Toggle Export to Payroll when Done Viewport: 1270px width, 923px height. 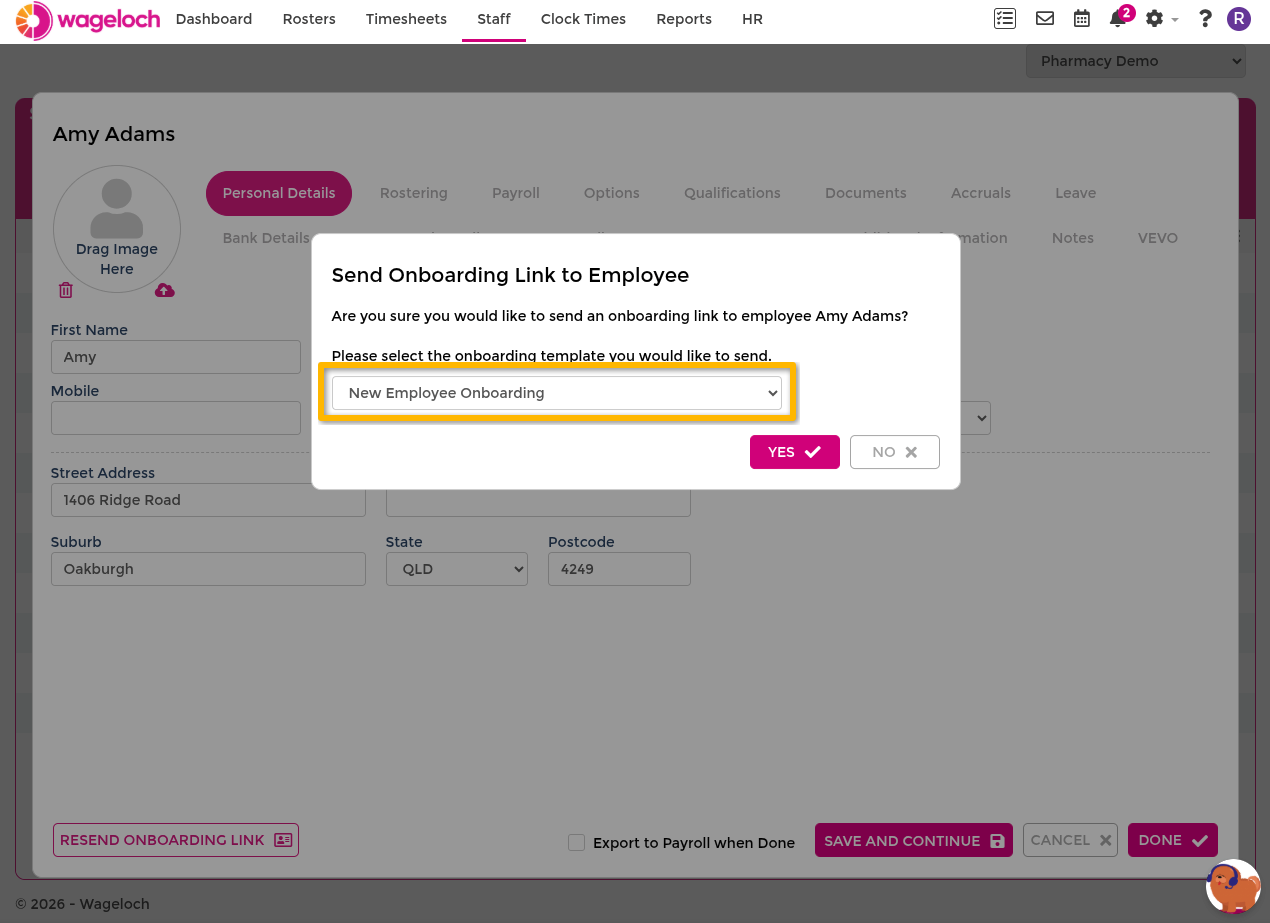click(x=576, y=842)
